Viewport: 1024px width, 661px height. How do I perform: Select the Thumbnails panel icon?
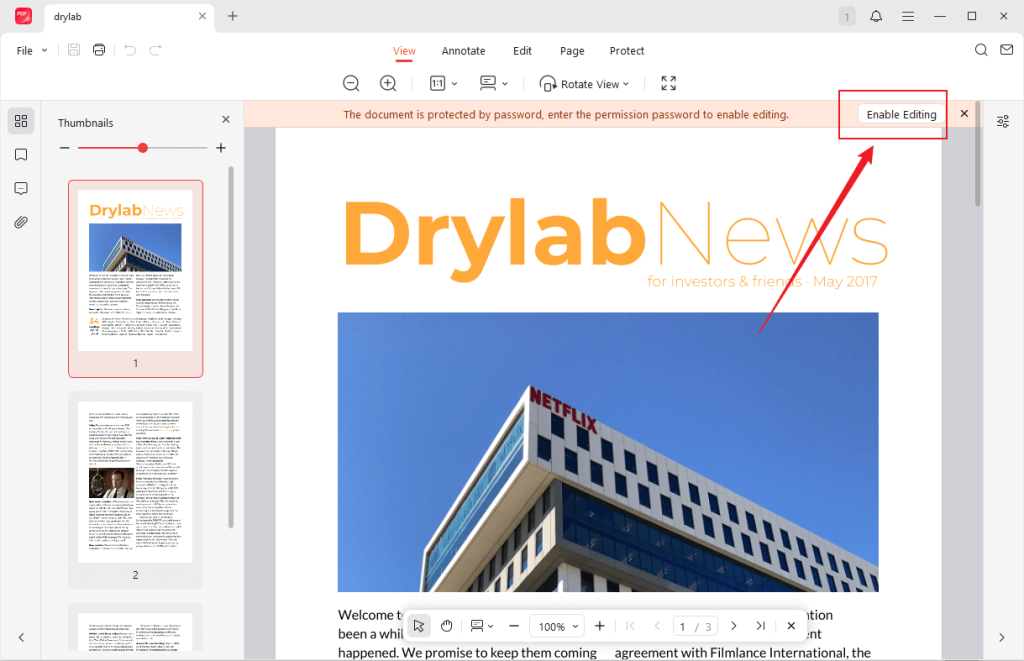(x=20, y=121)
